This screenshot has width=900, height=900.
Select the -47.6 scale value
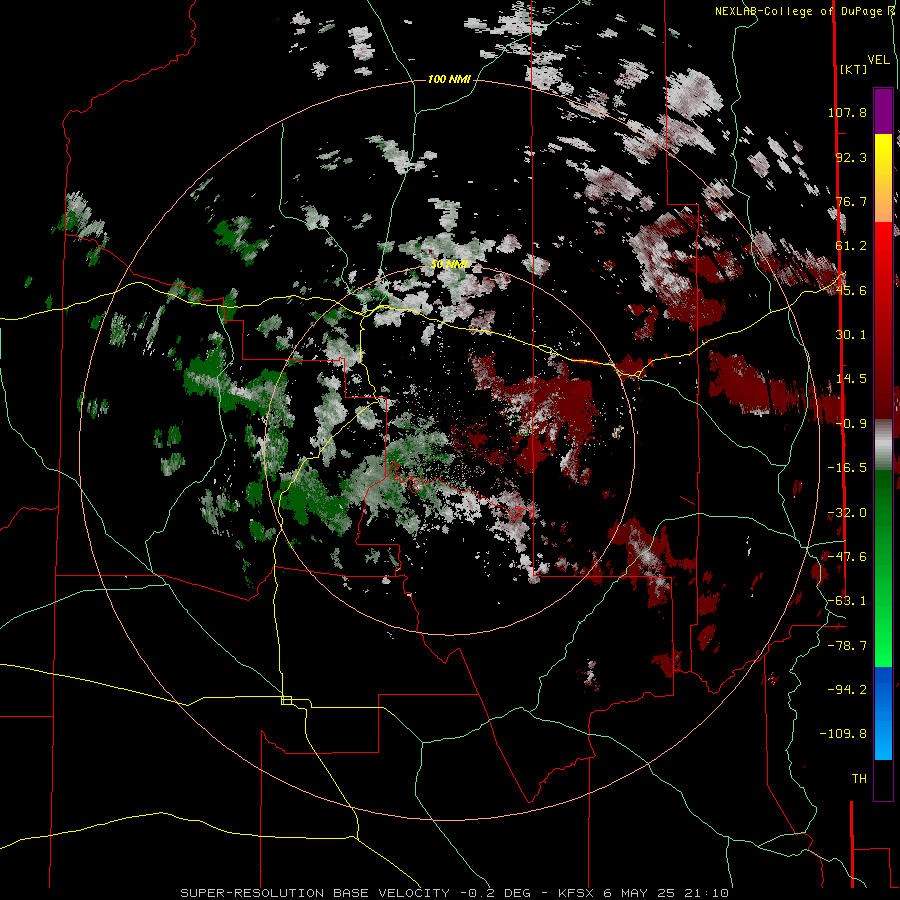click(x=847, y=557)
